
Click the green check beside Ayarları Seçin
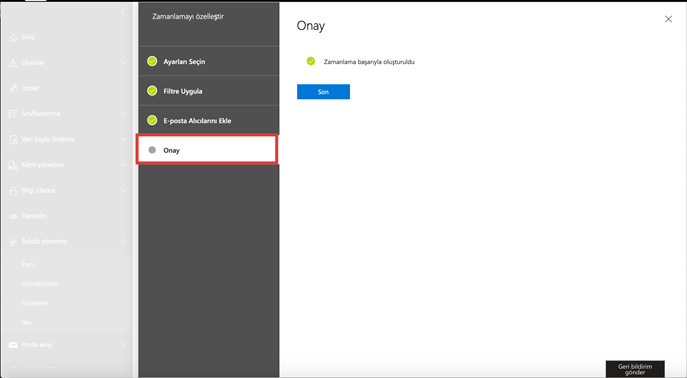point(152,61)
